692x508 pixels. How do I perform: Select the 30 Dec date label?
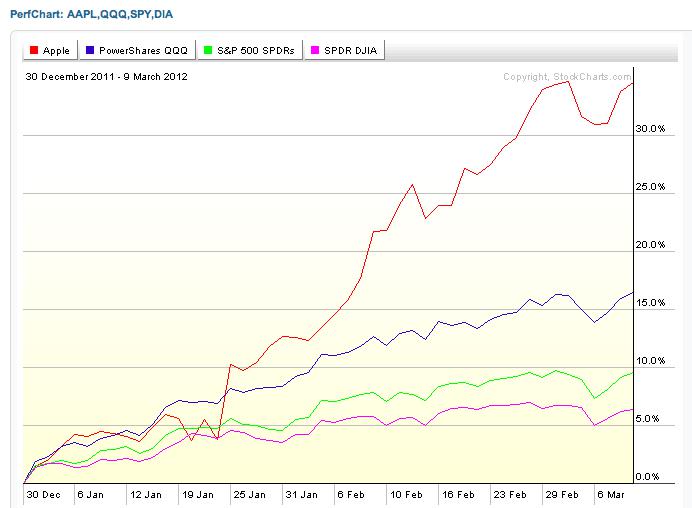pyautogui.click(x=43, y=495)
